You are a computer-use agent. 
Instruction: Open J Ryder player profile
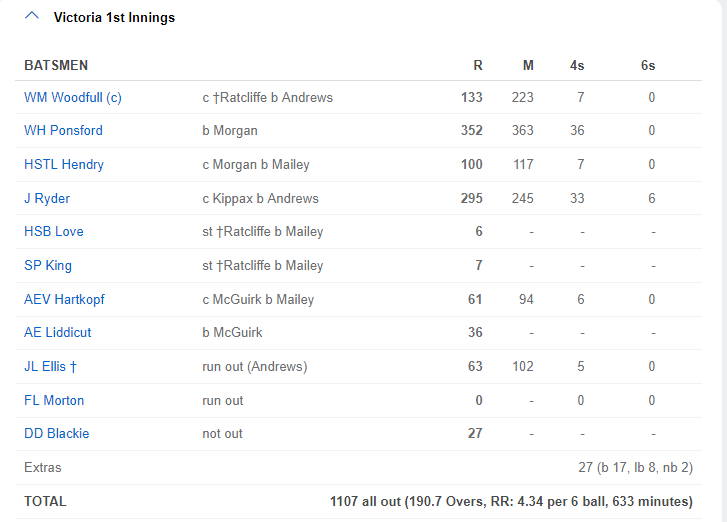(47, 198)
